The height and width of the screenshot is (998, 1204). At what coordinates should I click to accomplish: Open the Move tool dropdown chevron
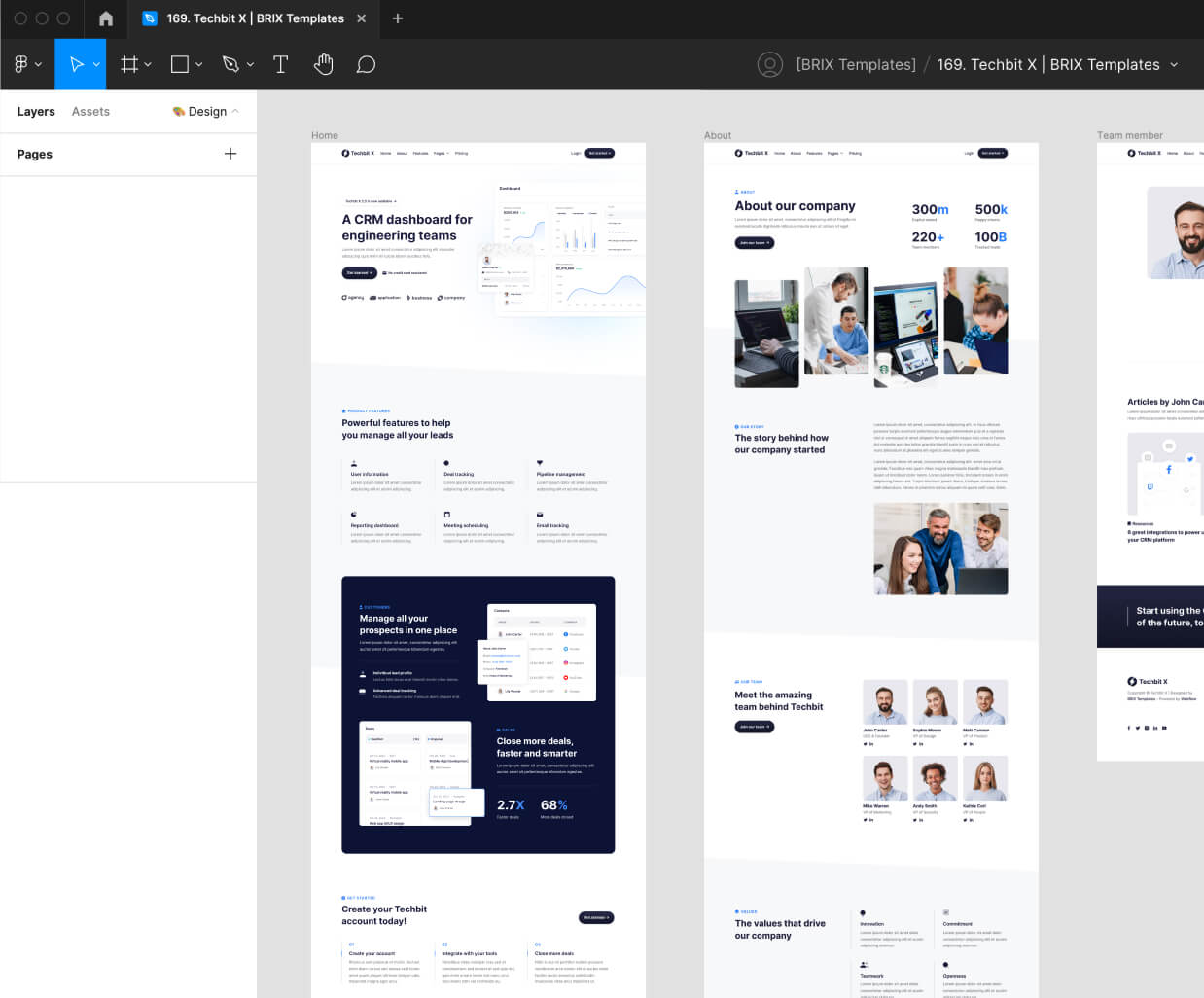point(94,64)
